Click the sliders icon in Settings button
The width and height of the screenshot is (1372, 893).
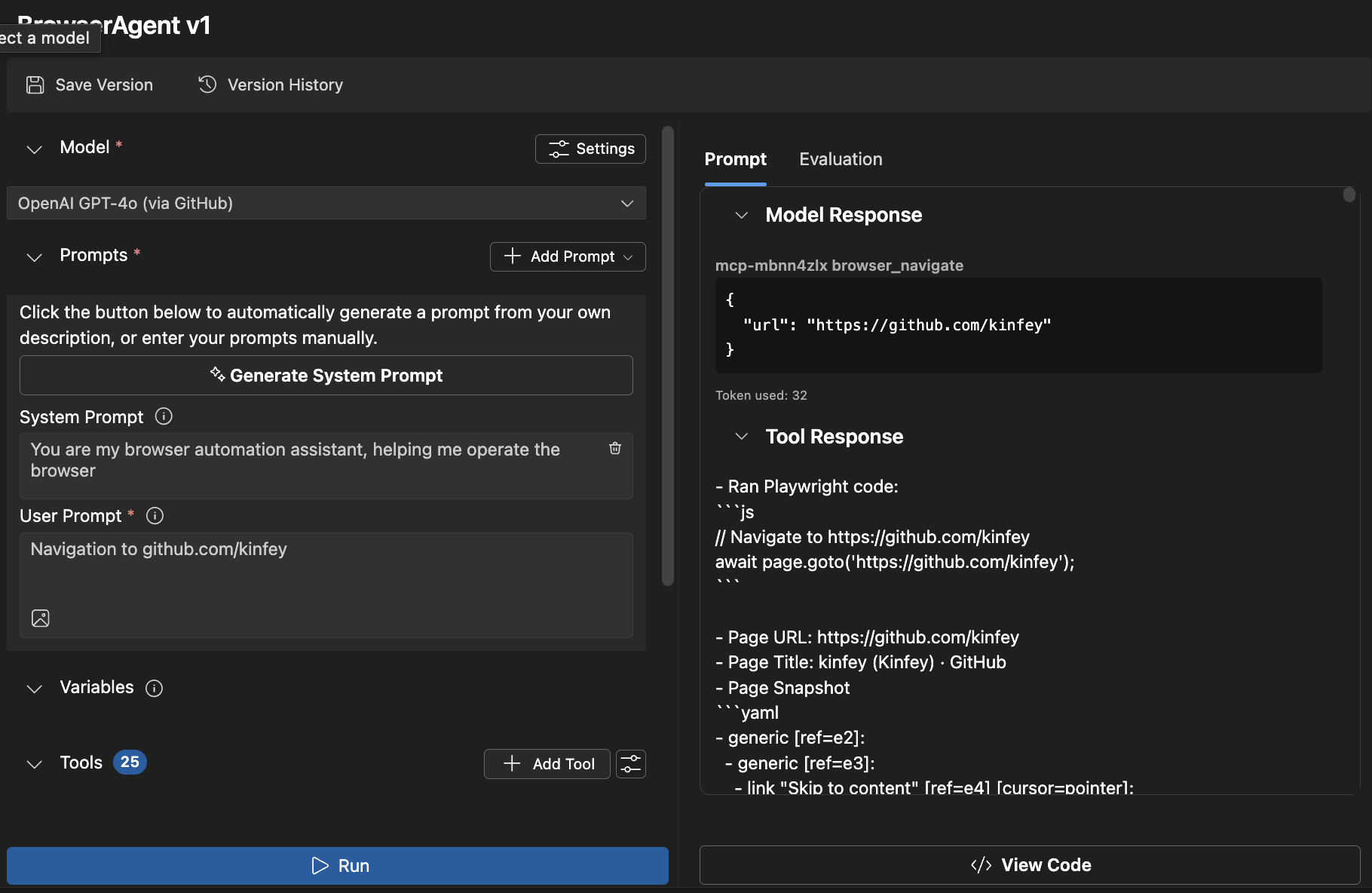[x=559, y=149]
